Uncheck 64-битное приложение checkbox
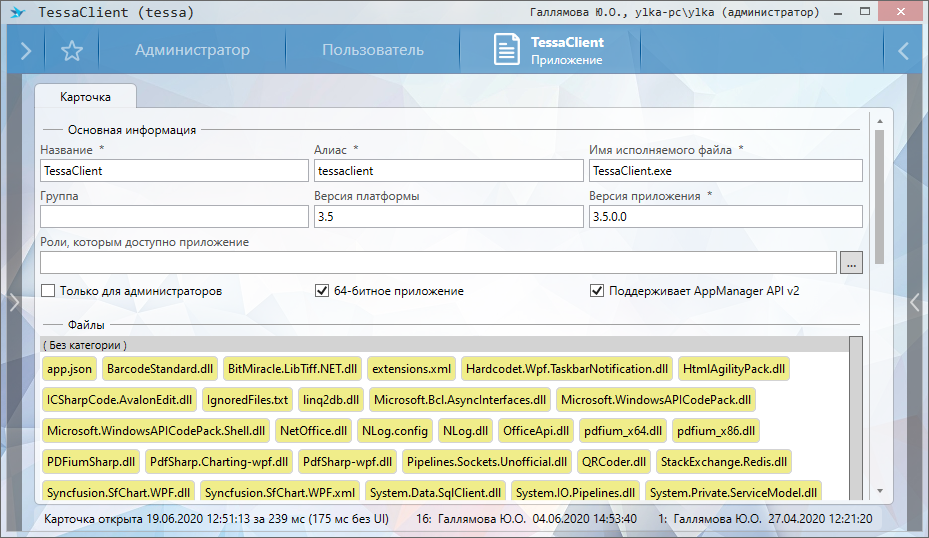Viewport: 929px width, 538px height. click(x=322, y=291)
